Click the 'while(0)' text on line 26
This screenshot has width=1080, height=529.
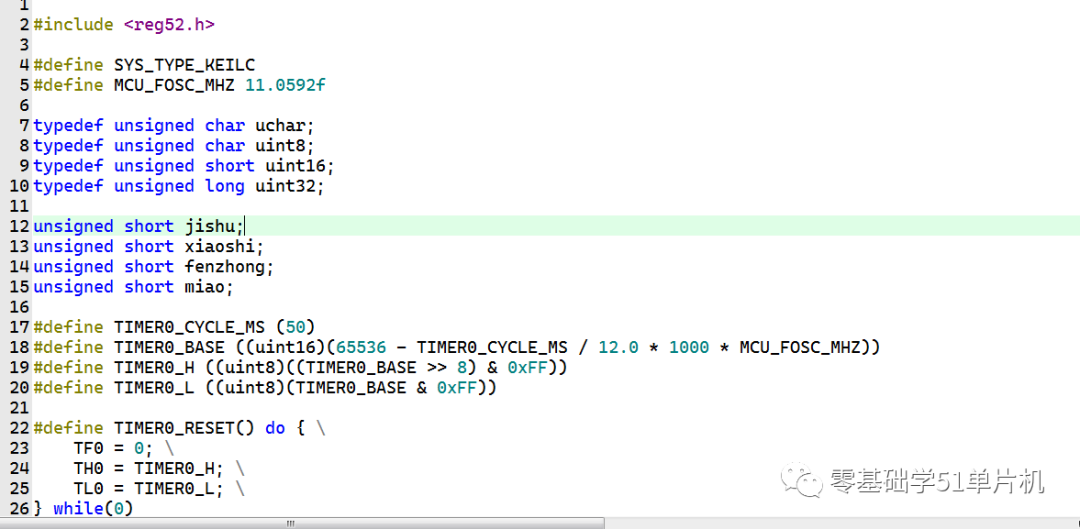93,509
